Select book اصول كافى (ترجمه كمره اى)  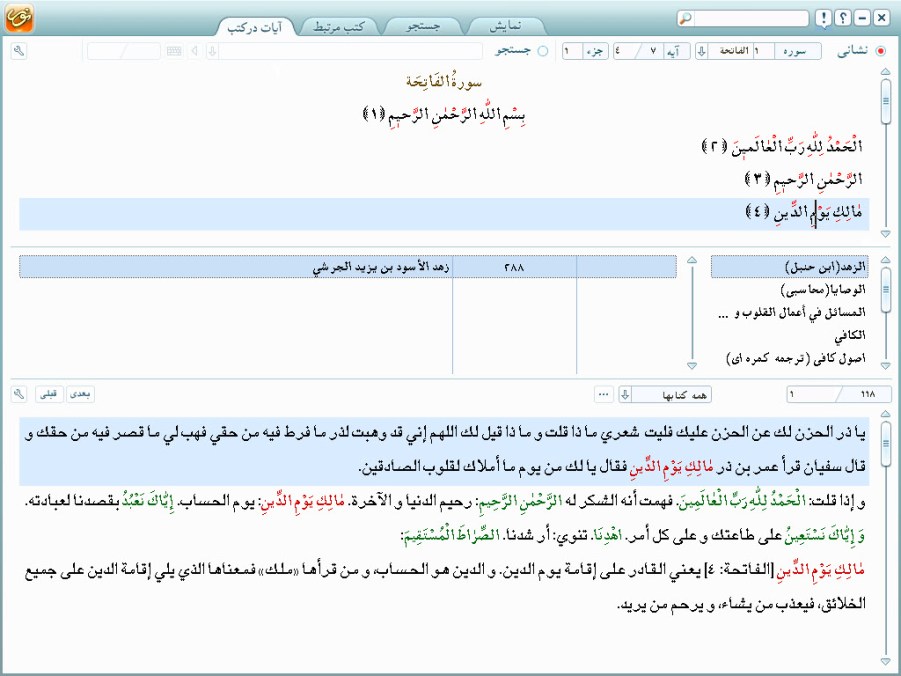click(789, 359)
